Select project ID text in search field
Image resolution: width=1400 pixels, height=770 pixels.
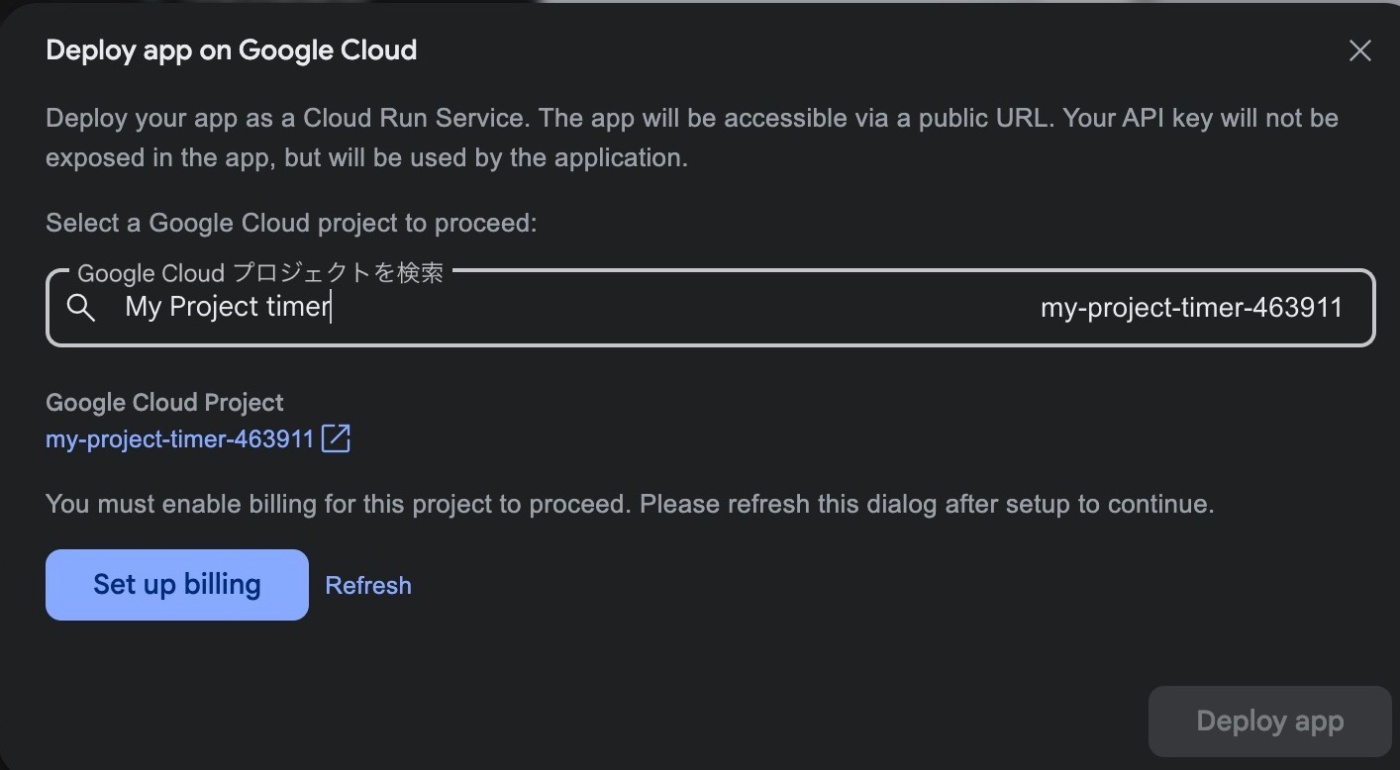(1191, 308)
